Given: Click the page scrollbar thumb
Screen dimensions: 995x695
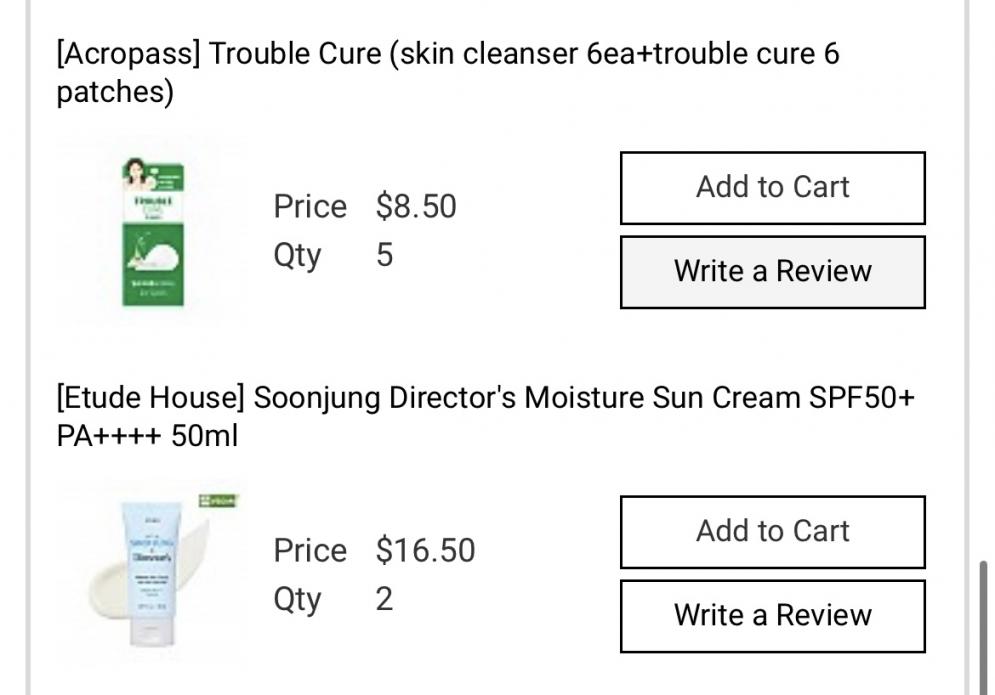Looking at the screenshot, I should click(983, 626).
